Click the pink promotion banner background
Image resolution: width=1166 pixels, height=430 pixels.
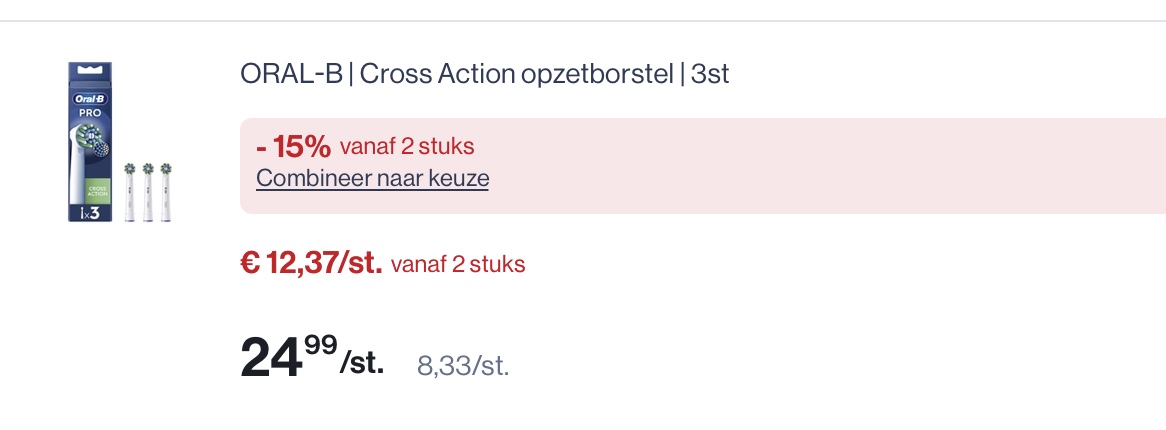(x=800, y=165)
